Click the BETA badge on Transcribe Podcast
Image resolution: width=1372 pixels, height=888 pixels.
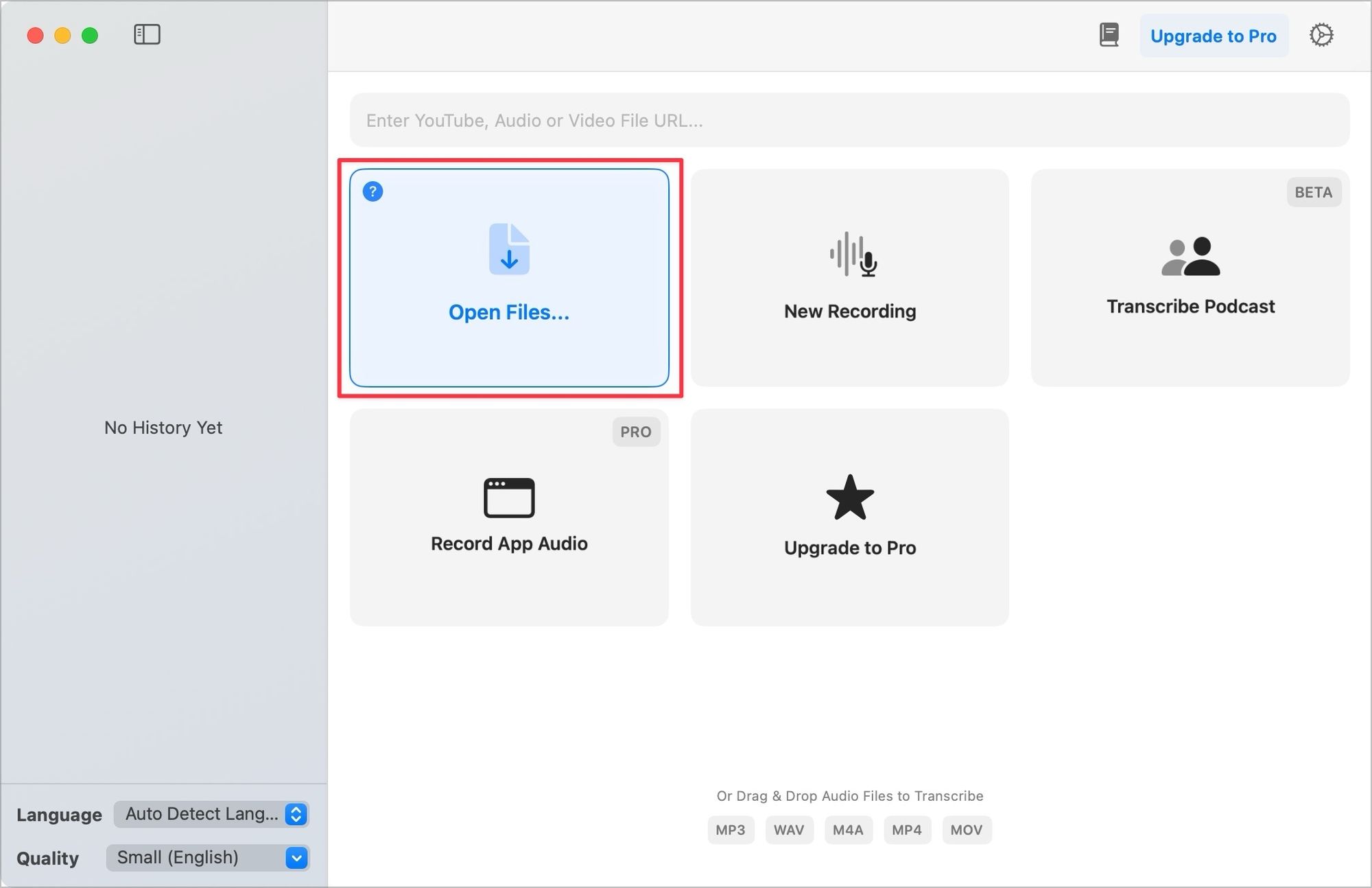click(1314, 192)
